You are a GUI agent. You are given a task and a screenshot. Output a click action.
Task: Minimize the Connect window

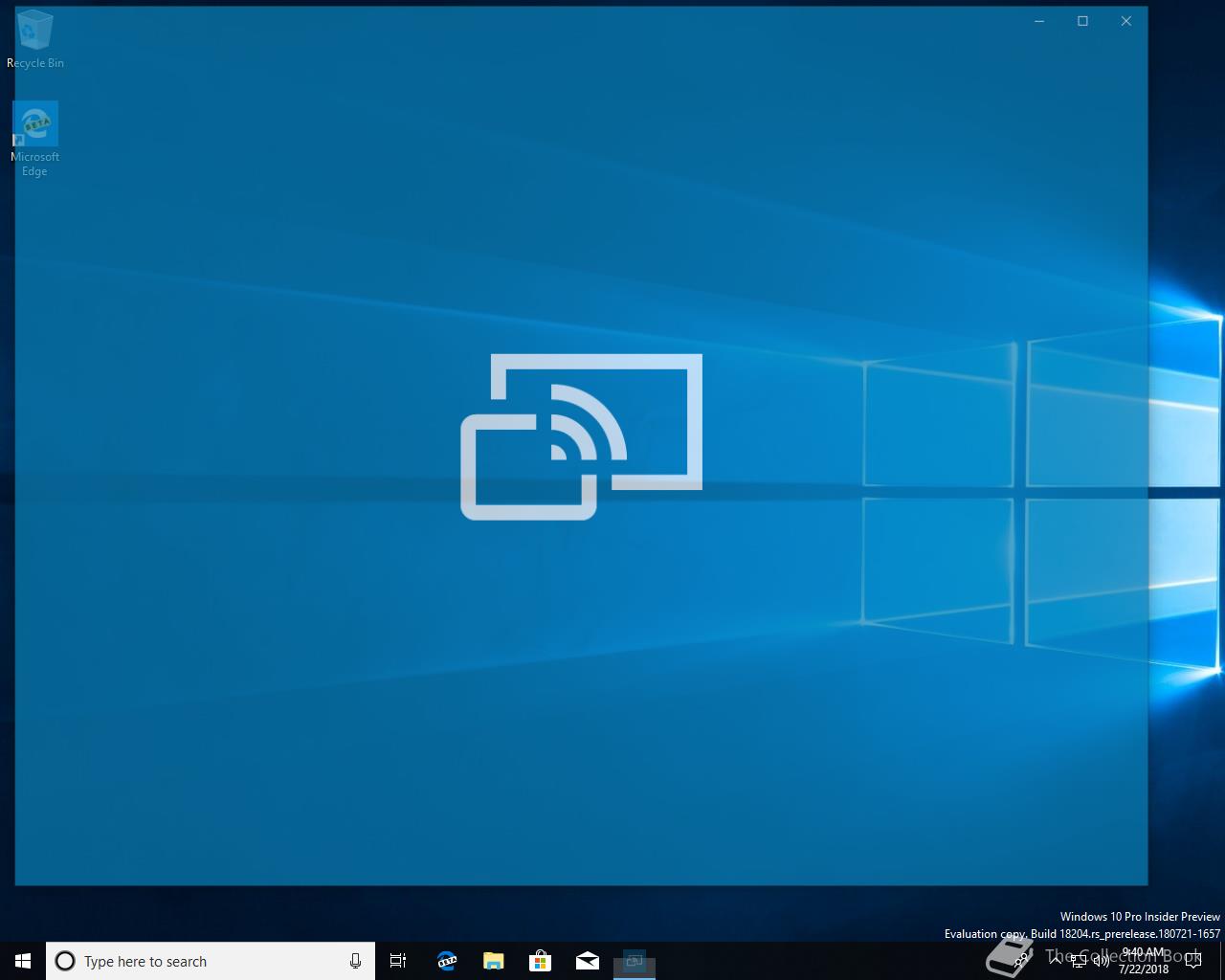[1039, 21]
